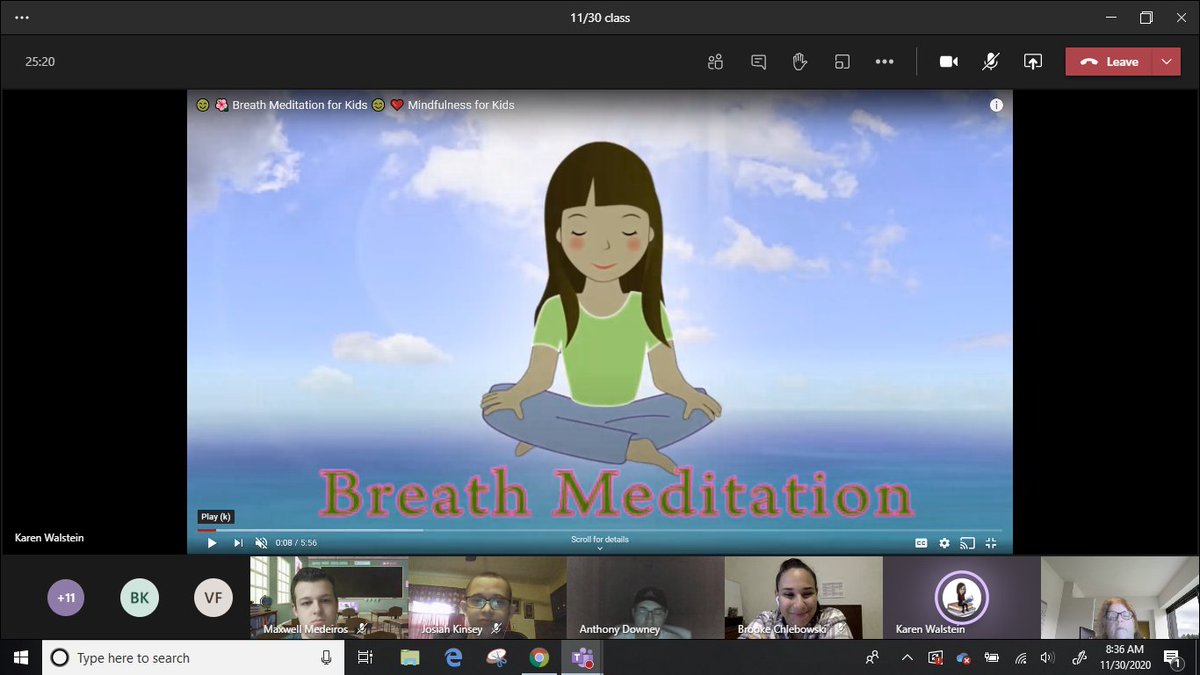Leave the meeting
This screenshot has height=675, width=1200.
[1109, 62]
